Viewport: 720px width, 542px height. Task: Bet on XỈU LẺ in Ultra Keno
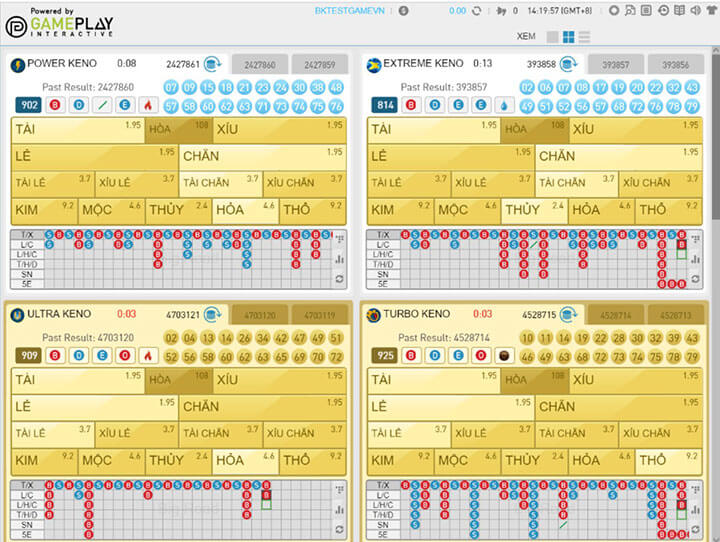point(136,435)
